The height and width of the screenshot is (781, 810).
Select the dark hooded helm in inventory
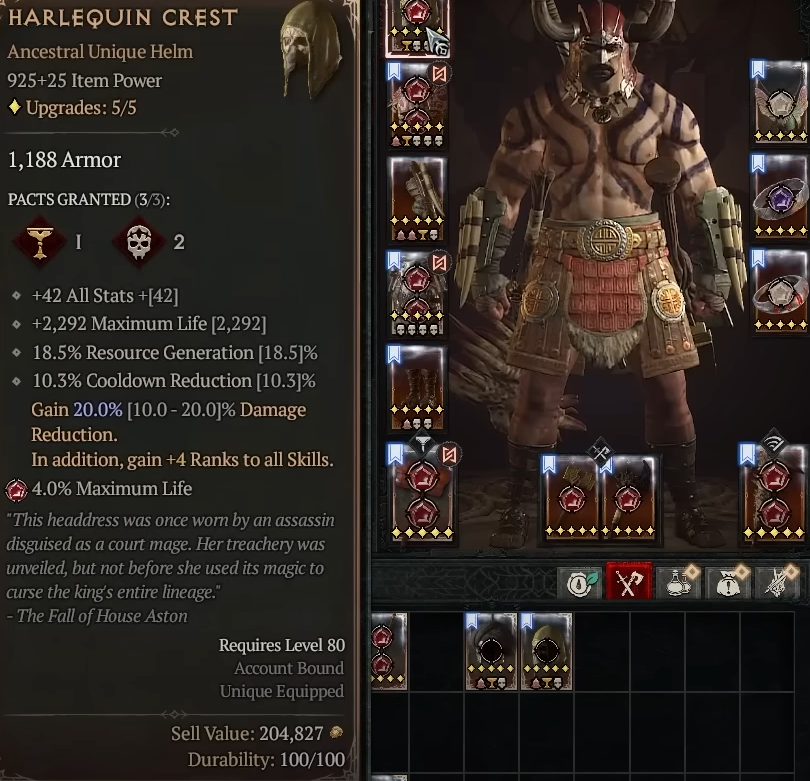(x=491, y=651)
